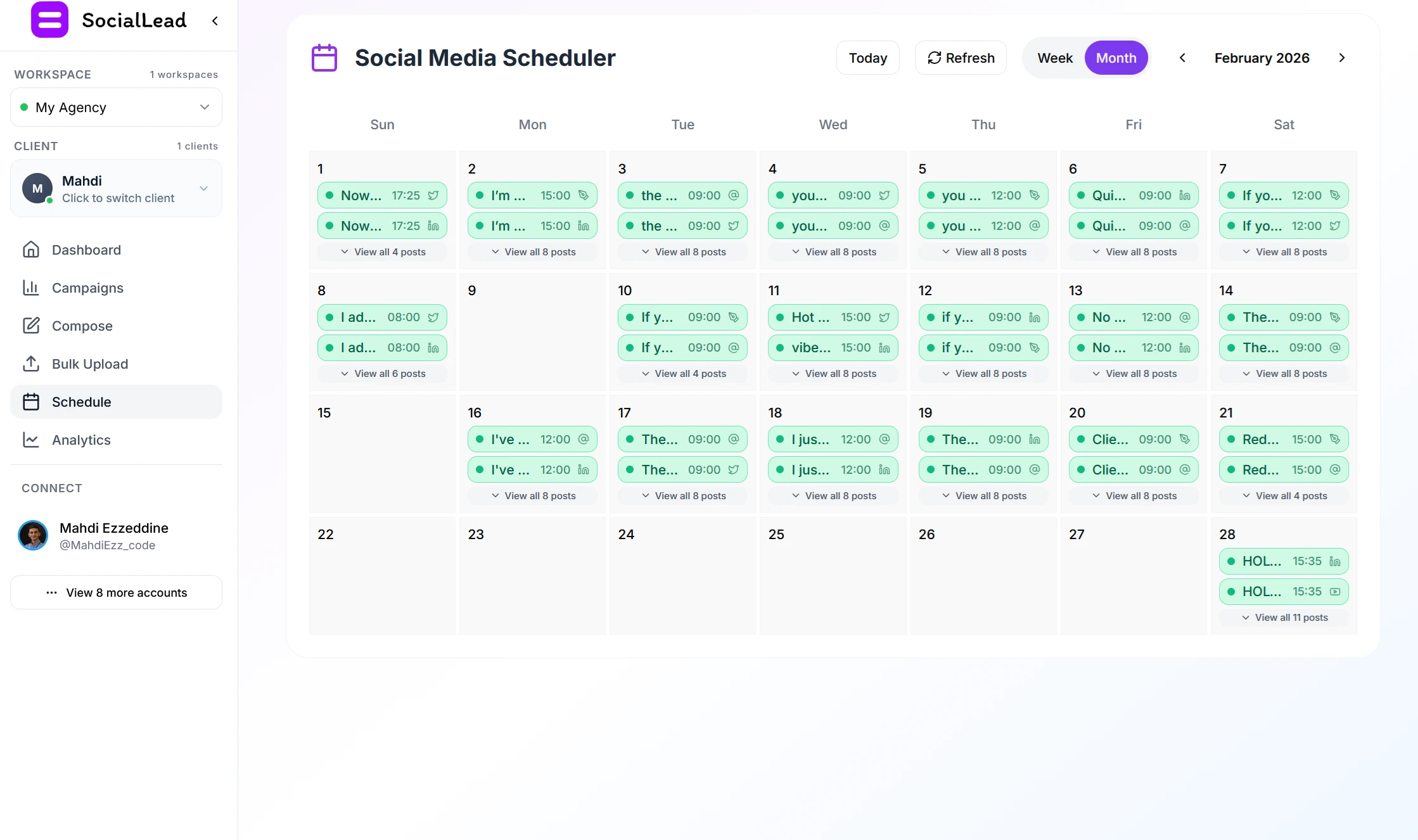This screenshot has width=1418, height=840.
Task: Open the Campaigns page
Action: (x=87, y=288)
